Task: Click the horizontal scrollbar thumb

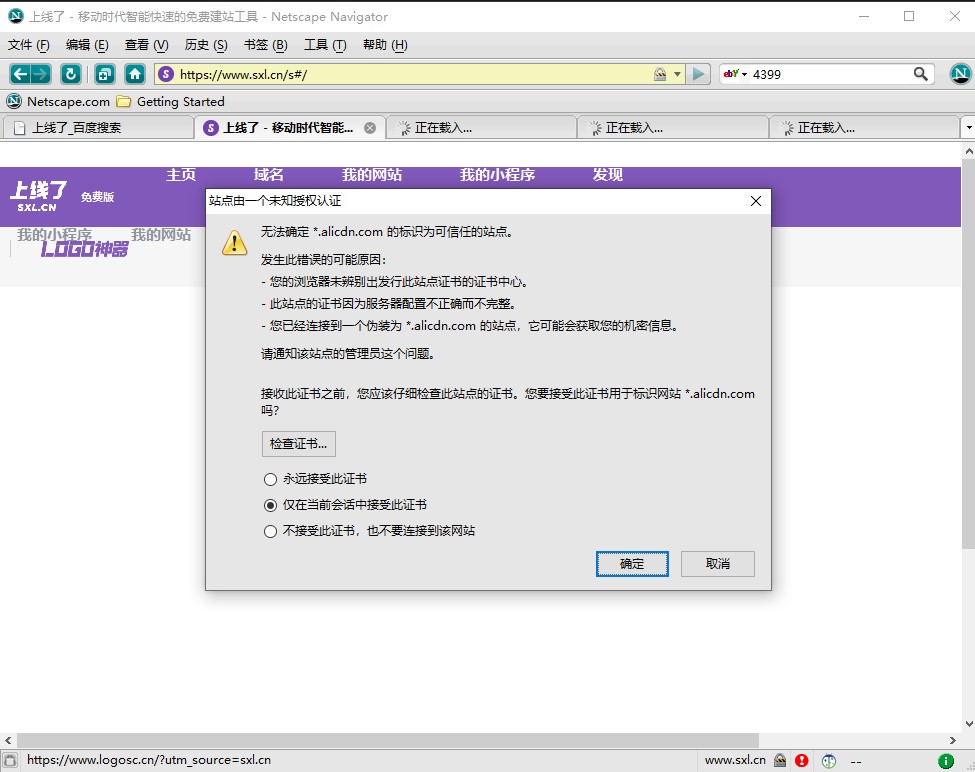Action: (x=387, y=740)
